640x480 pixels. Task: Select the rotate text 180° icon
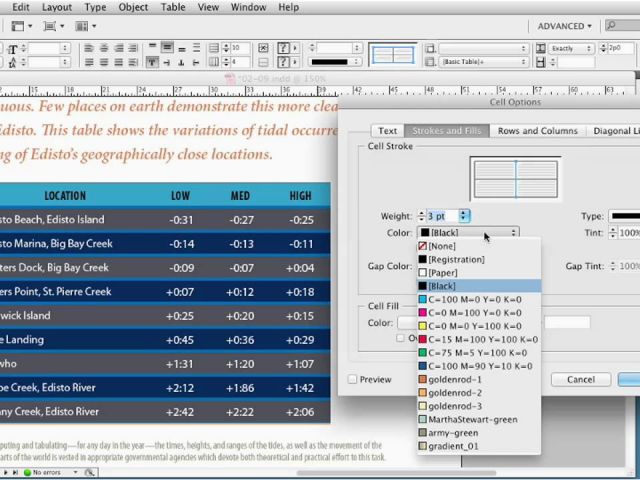pos(182,62)
